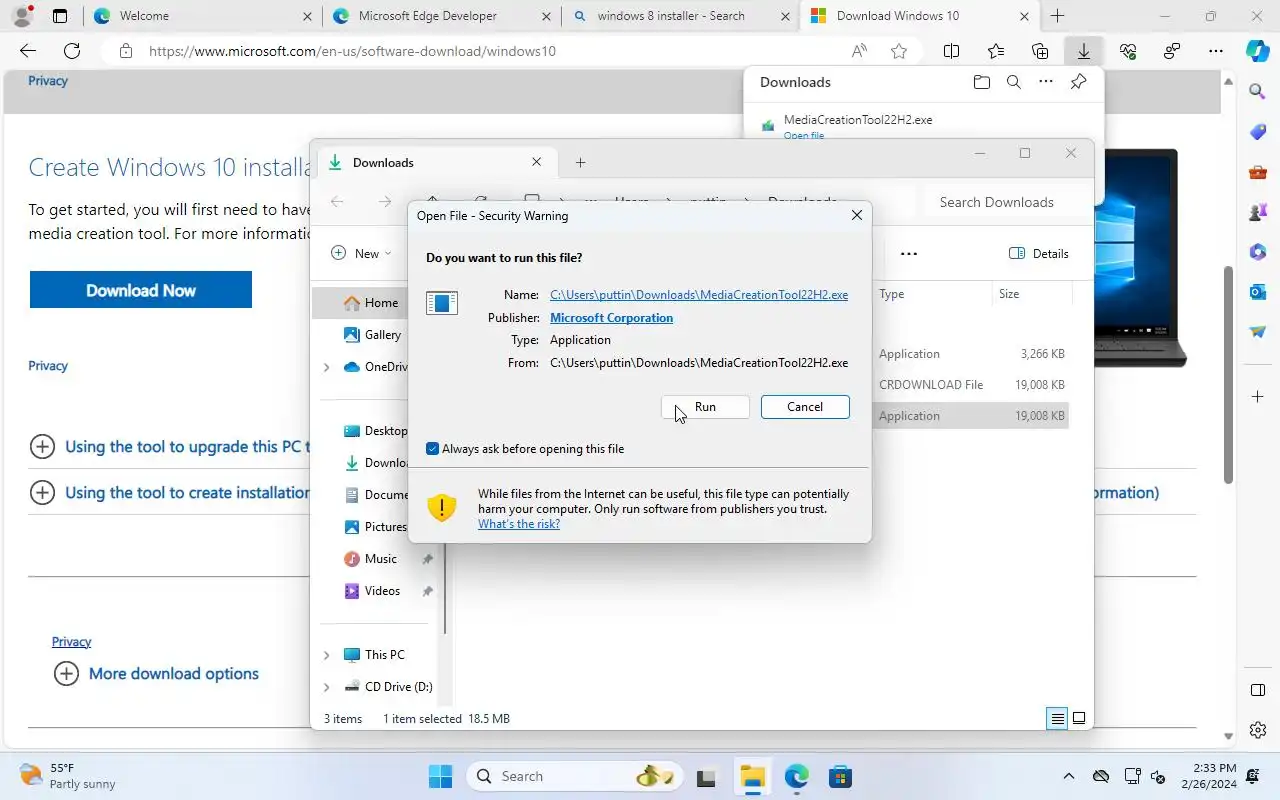
Task: Open Videos in File Explorer sidebar
Action: point(380,591)
